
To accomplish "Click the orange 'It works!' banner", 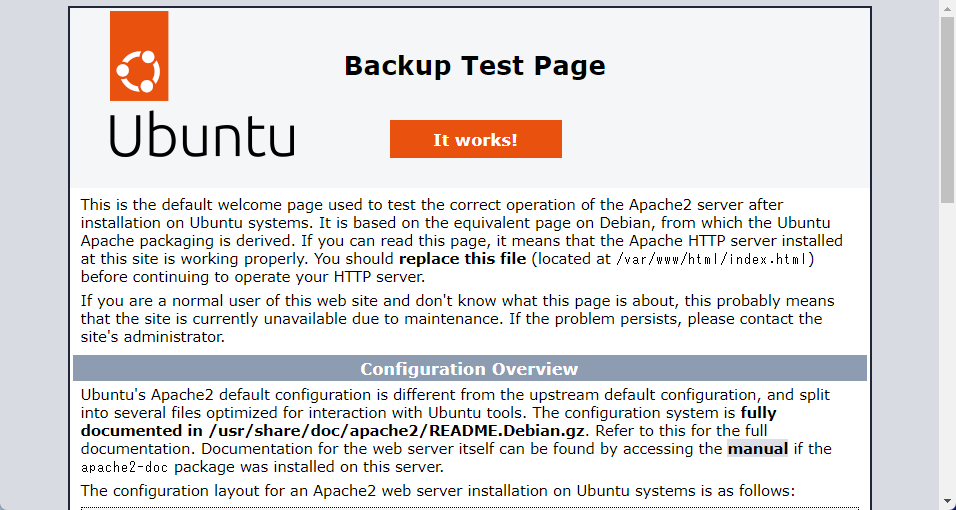I will [476, 139].
